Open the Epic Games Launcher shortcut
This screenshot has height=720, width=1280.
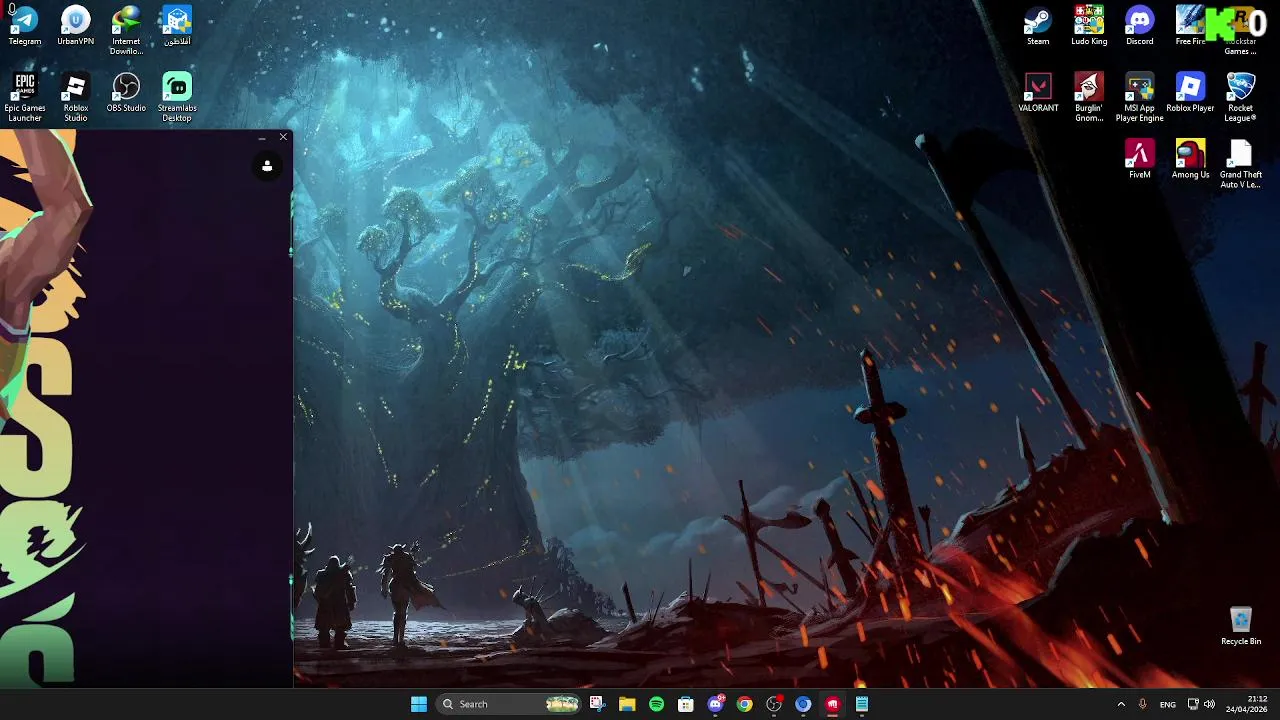click(25, 97)
